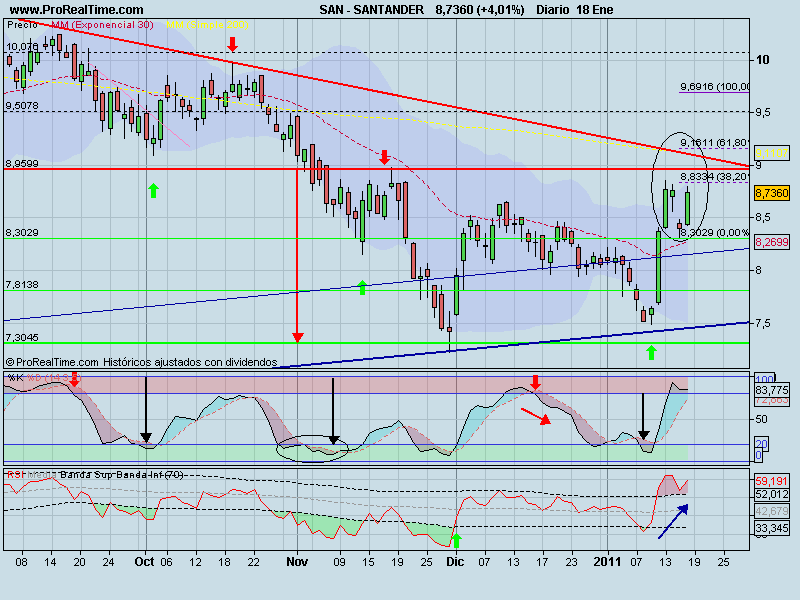The width and height of the screenshot is (800, 600).
Task: Click the 8,5 tick on price axis
Action: (763, 217)
